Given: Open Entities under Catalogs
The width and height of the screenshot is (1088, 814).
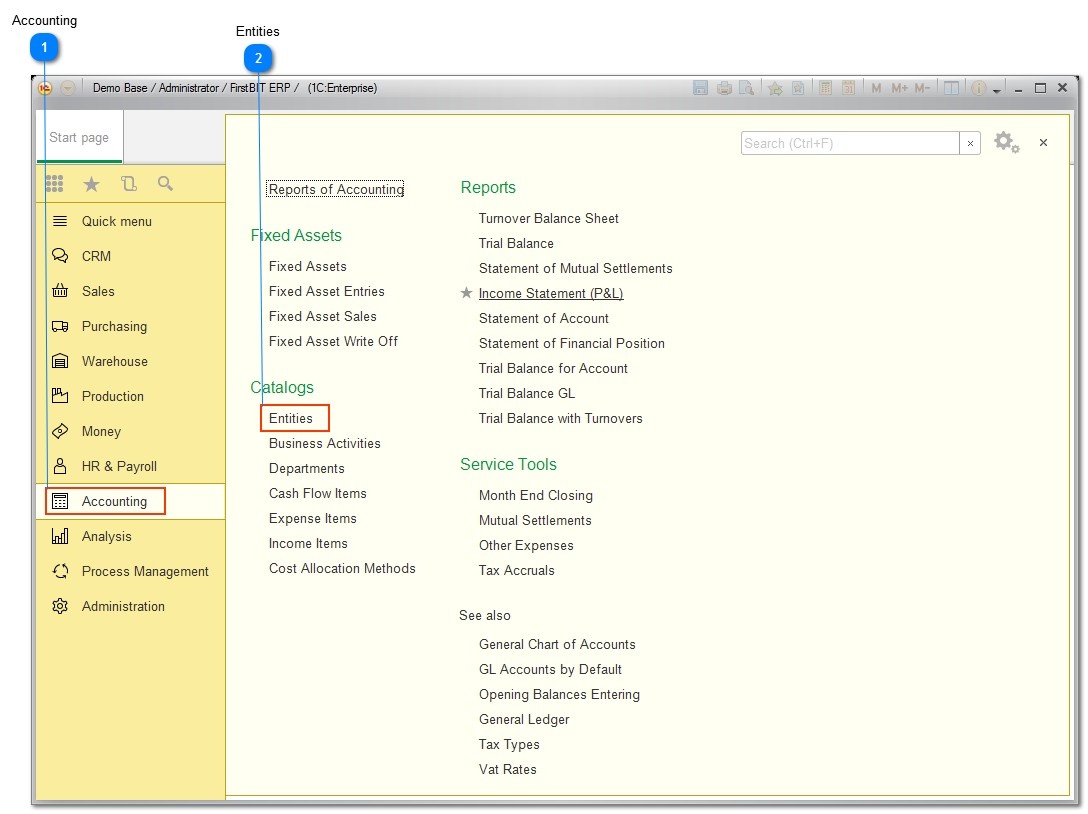Looking at the screenshot, I should [x=293, y=418].
